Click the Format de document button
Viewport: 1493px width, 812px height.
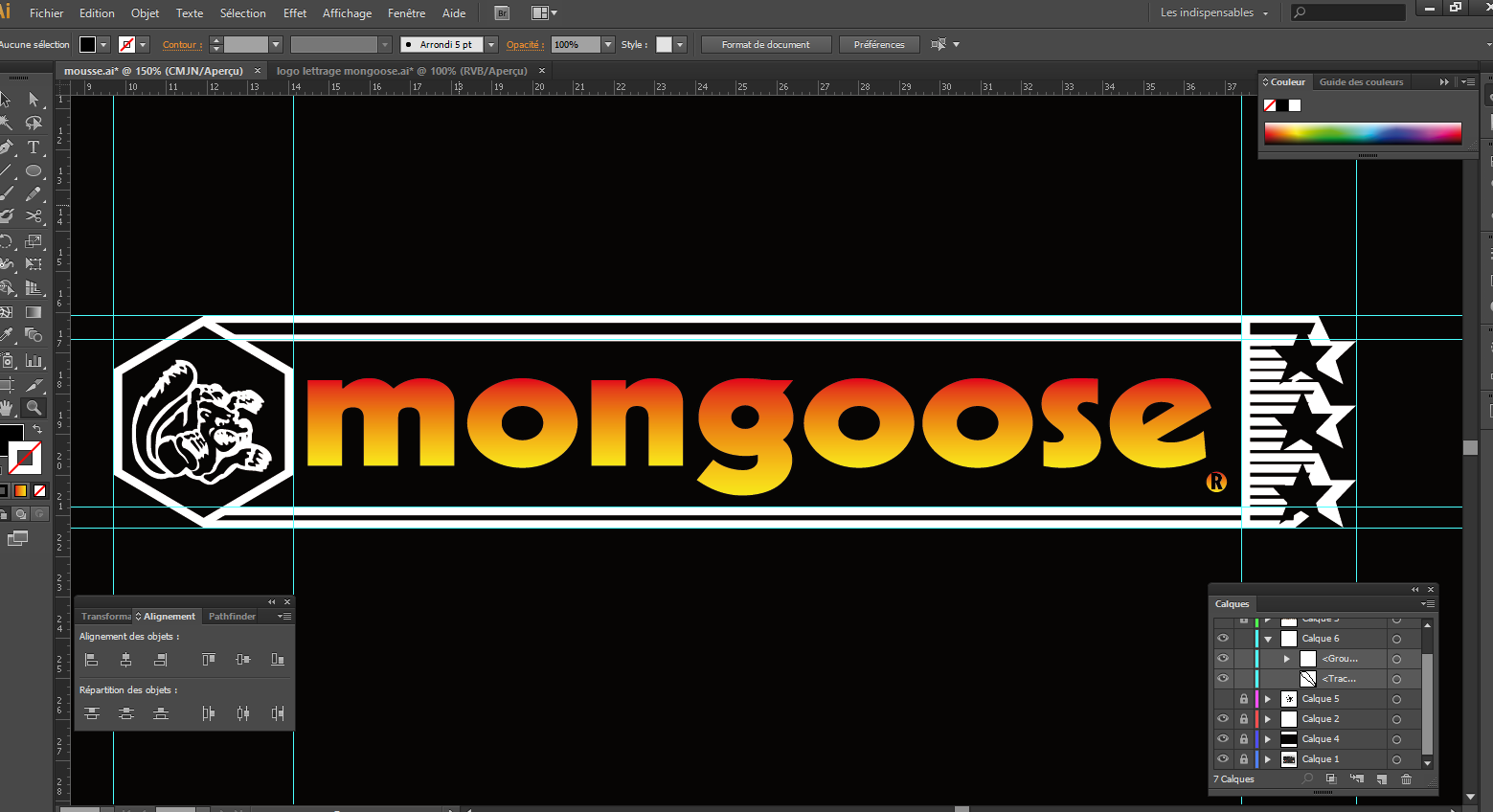click(x=765, y=45)
